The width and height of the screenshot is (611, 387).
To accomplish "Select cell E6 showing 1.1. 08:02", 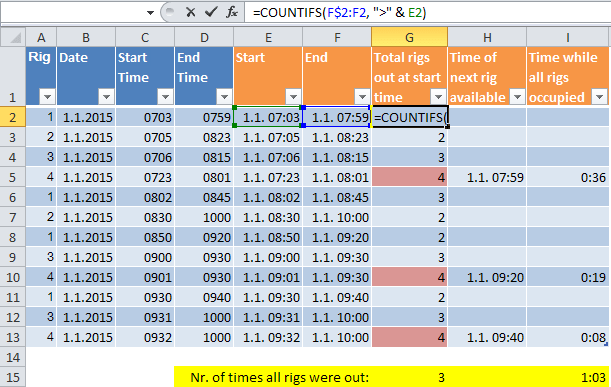I will (x=268, y=197).
